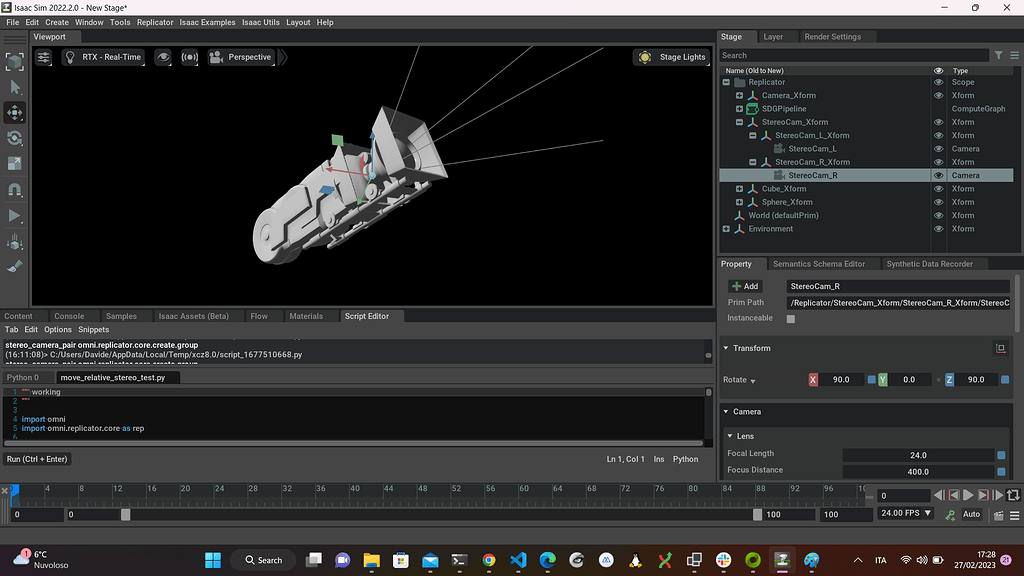The width and height of the screenshot is (1024, 576).
Task: Open the Replicator menu
Action: pos(157,22)
